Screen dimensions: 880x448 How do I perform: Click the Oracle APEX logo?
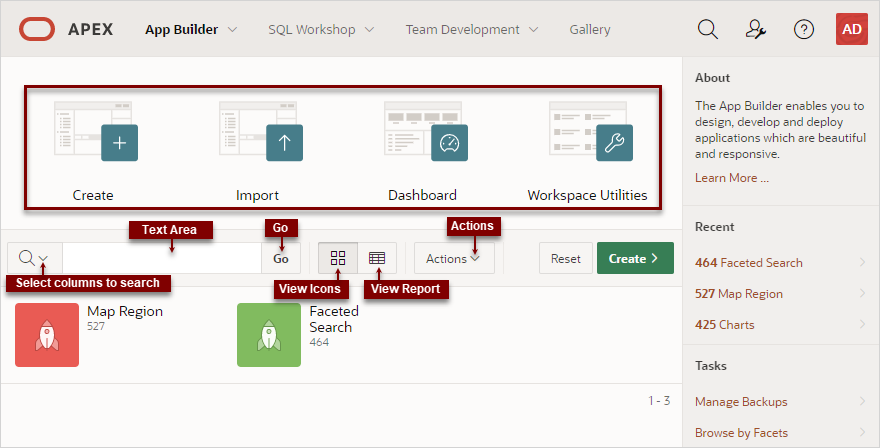click(x=66, y=29)
